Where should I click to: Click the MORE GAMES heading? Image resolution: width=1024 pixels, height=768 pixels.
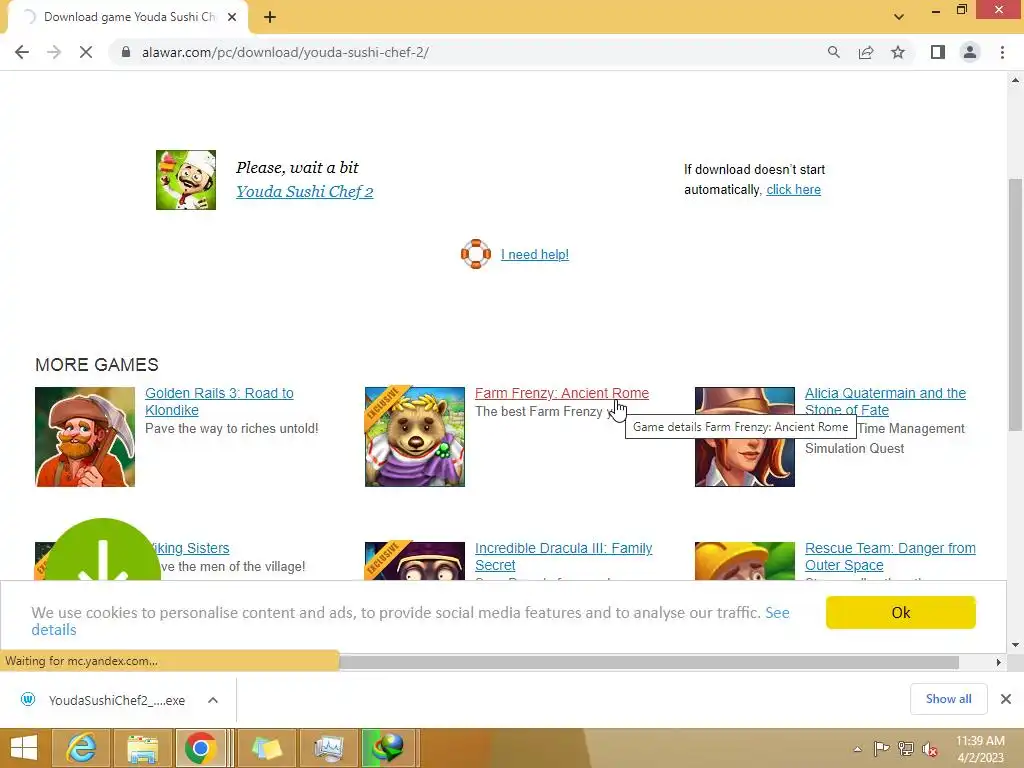pyautogui.click(x=97, y=364)
